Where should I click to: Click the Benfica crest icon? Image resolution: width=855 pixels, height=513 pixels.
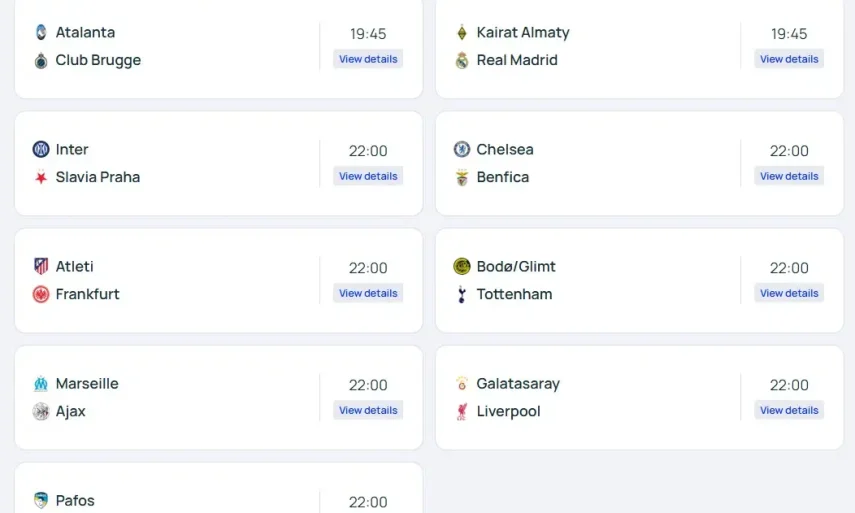(462, 177)
